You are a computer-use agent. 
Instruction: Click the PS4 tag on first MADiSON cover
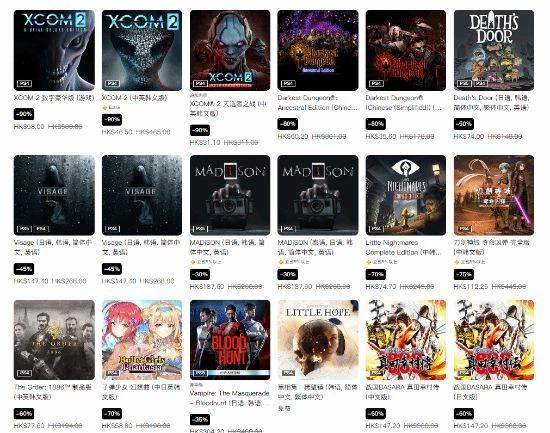click(200, 229)
